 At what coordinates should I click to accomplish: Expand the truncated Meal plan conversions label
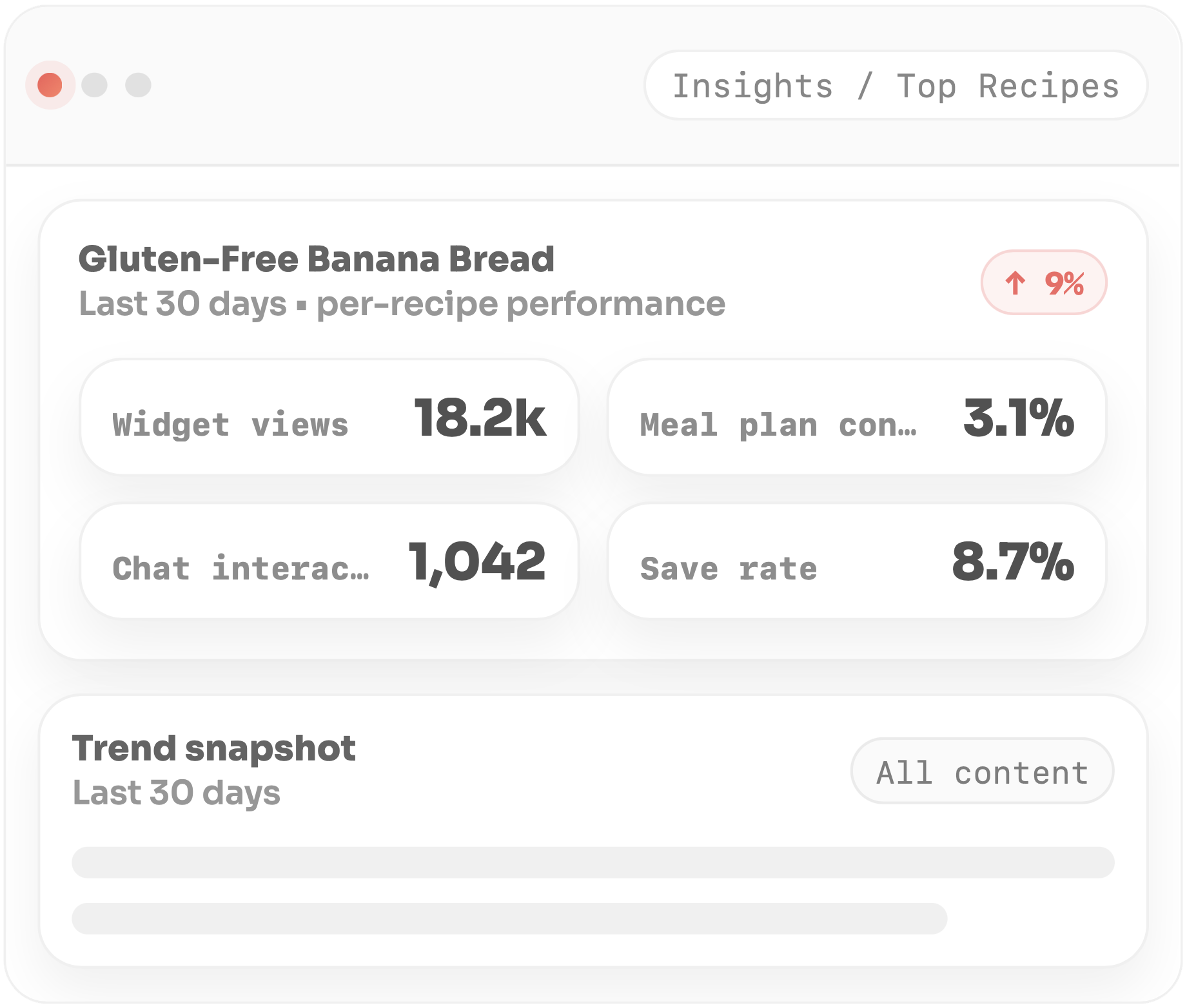pos(779,424)
